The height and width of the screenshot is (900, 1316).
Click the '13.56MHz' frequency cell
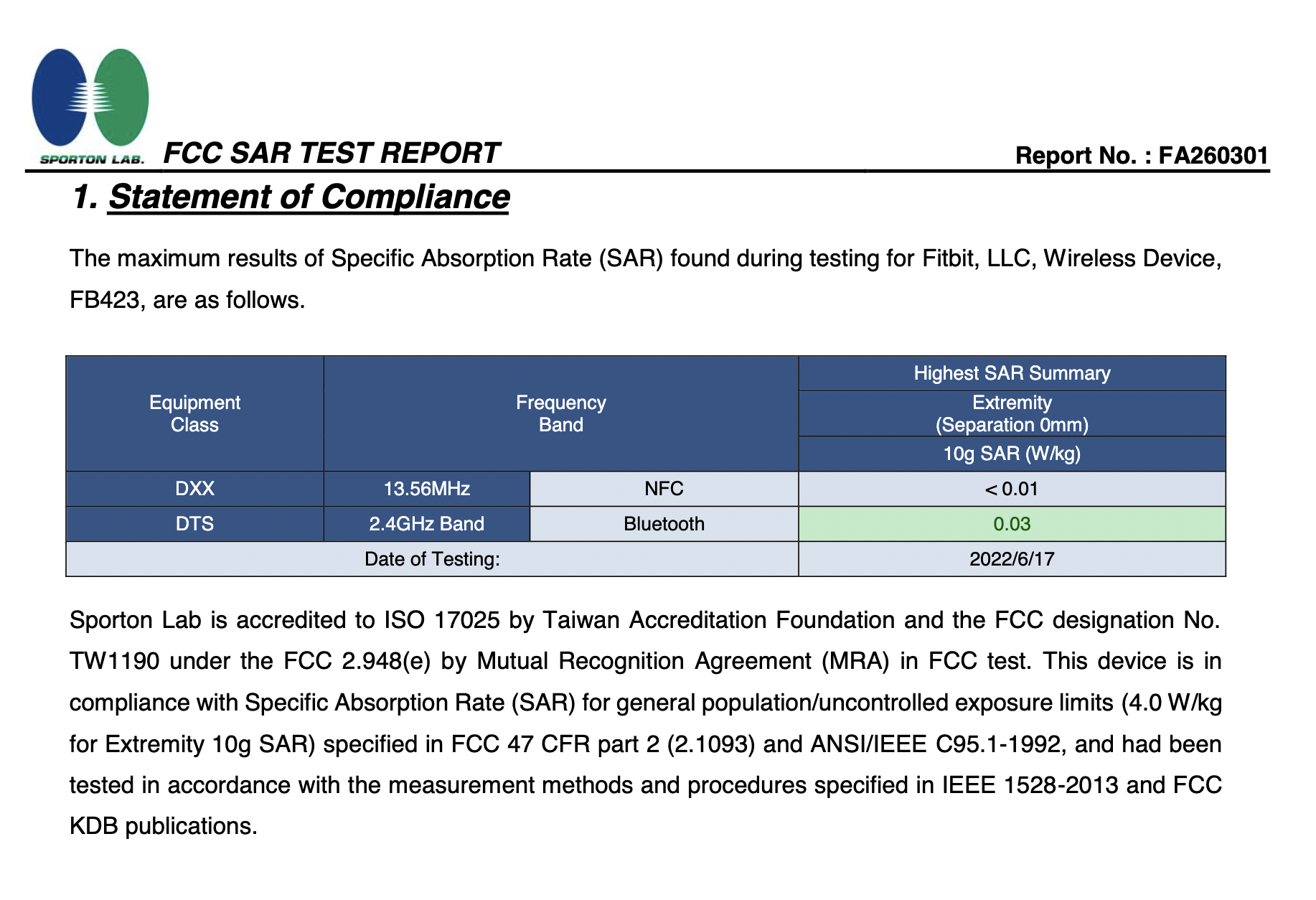point(427,489)
